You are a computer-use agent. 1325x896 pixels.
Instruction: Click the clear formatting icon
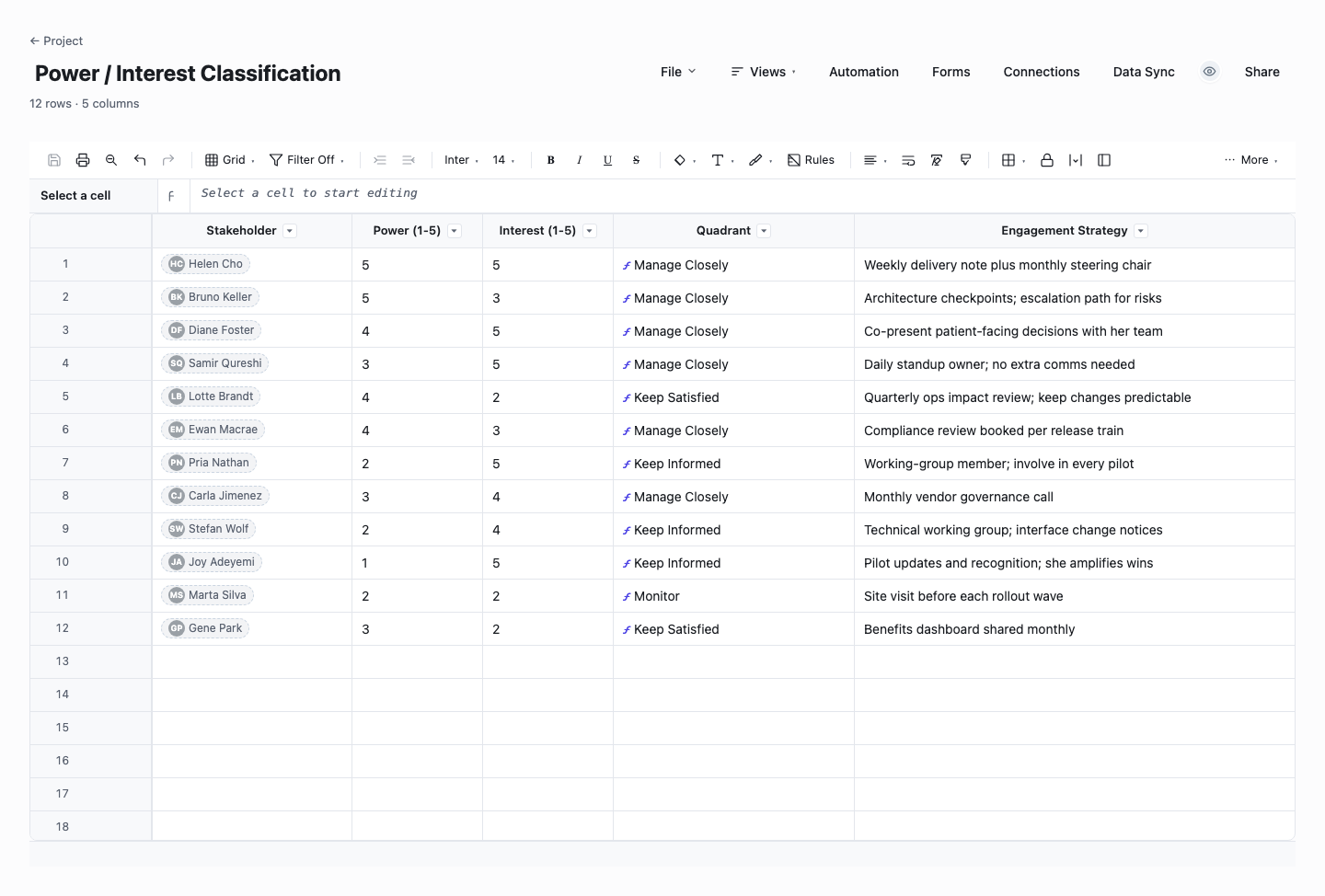click(937, 160)
